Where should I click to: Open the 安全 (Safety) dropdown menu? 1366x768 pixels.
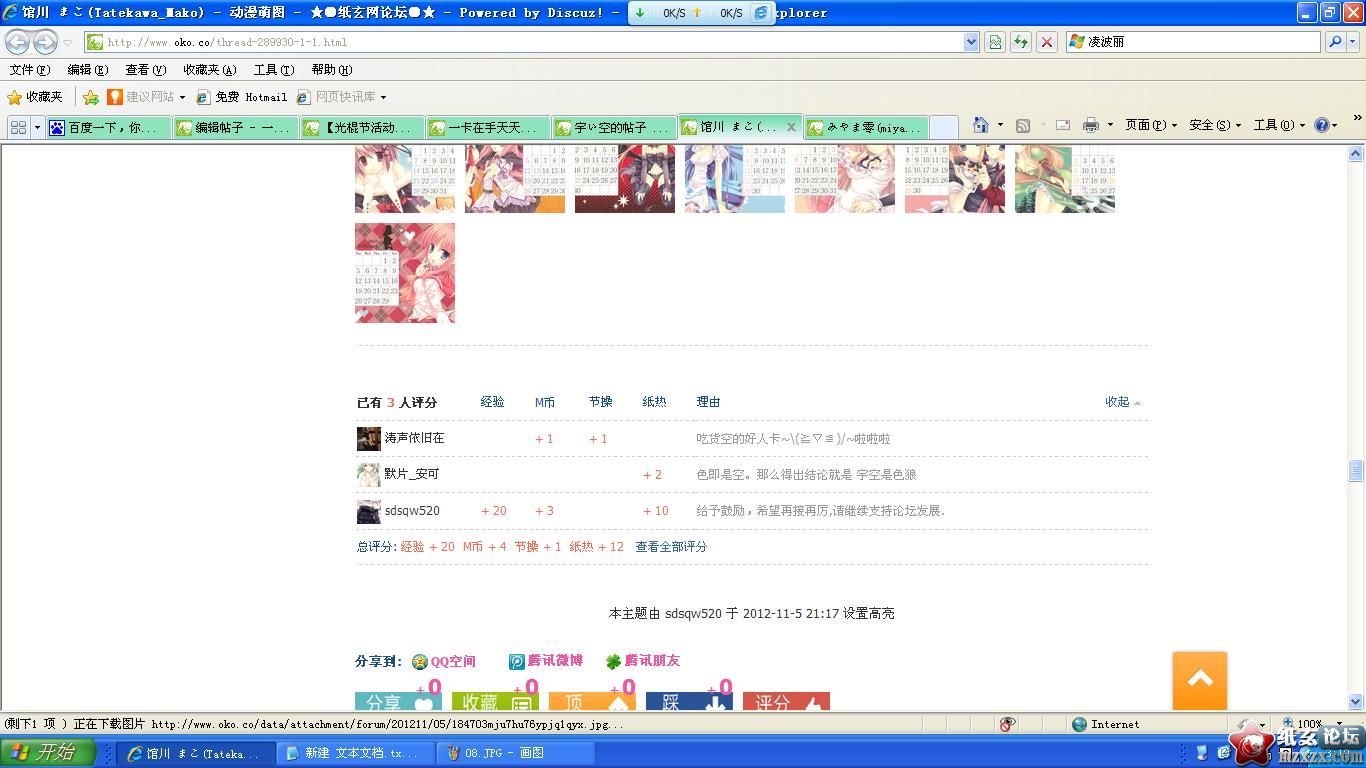click(1214, 125)
